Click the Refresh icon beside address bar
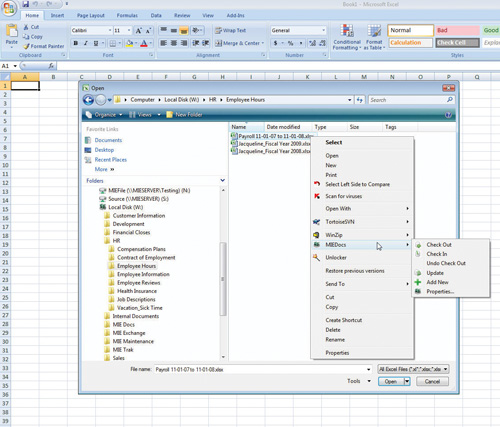The image size is (500, 427). 359,100
